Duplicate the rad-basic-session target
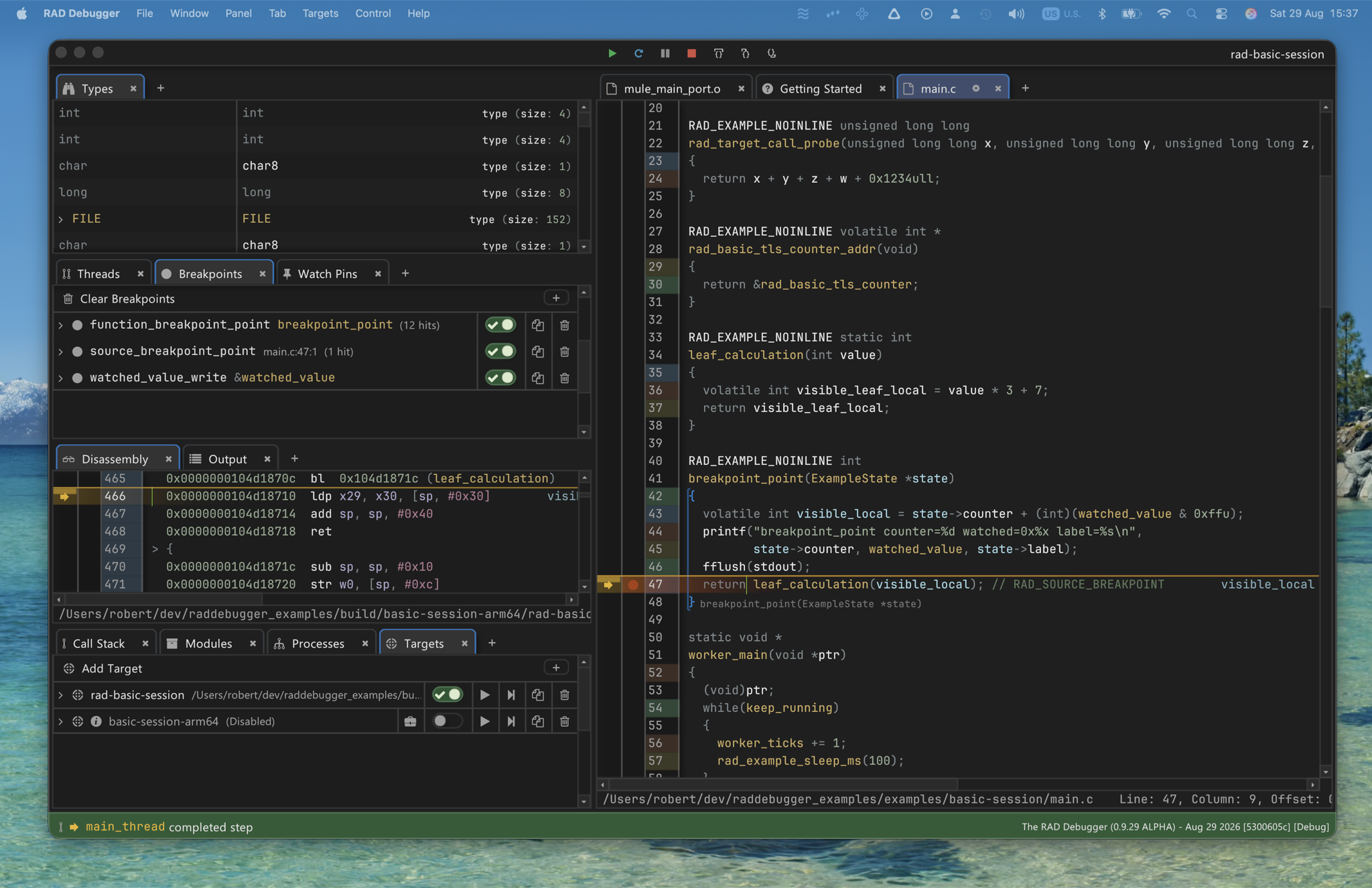 [538, 695]
